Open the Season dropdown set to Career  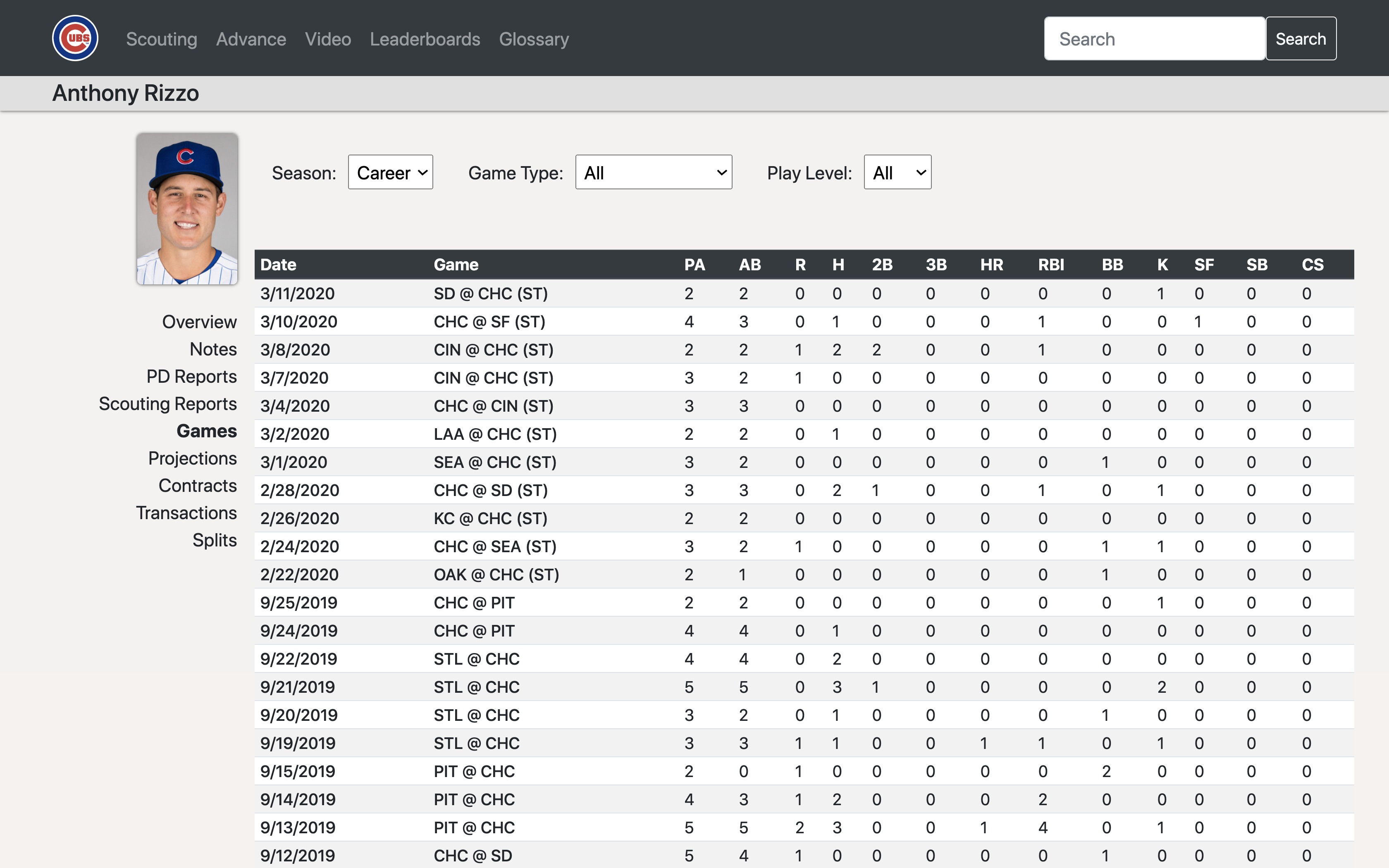pyautogui.click(x=390, y=172)
